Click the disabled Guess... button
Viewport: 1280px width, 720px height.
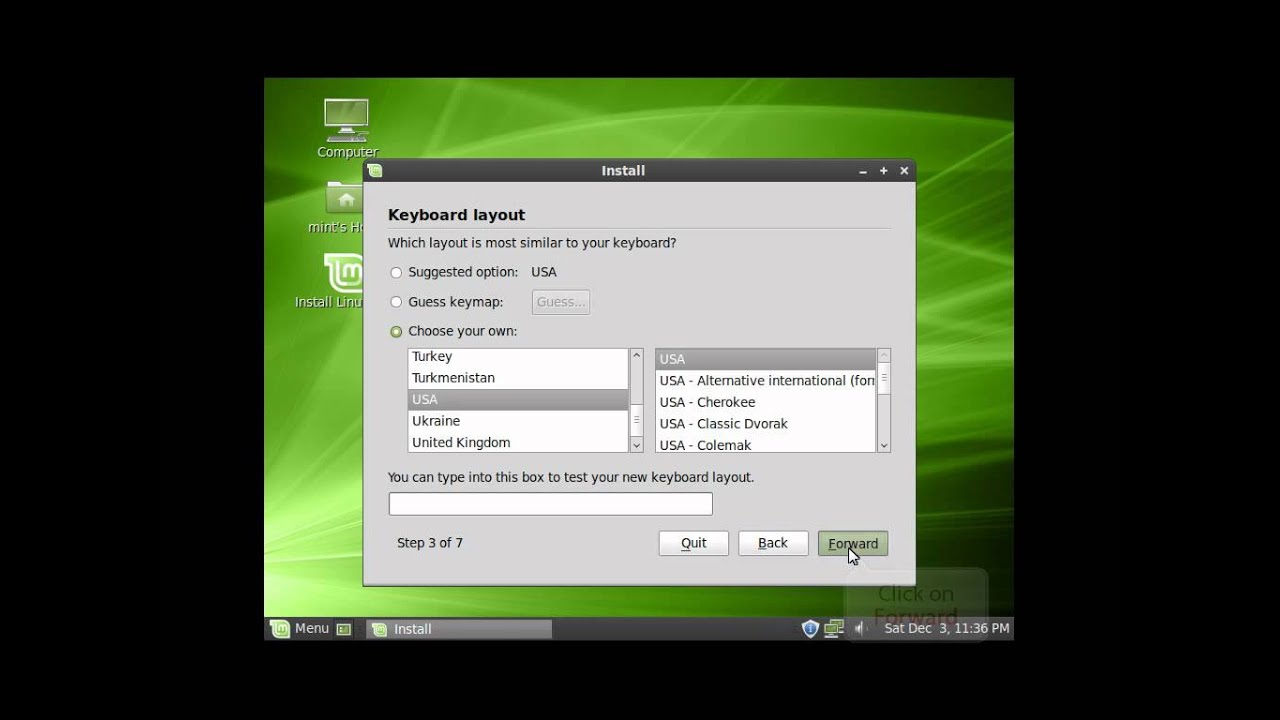[x=561, y=302]
